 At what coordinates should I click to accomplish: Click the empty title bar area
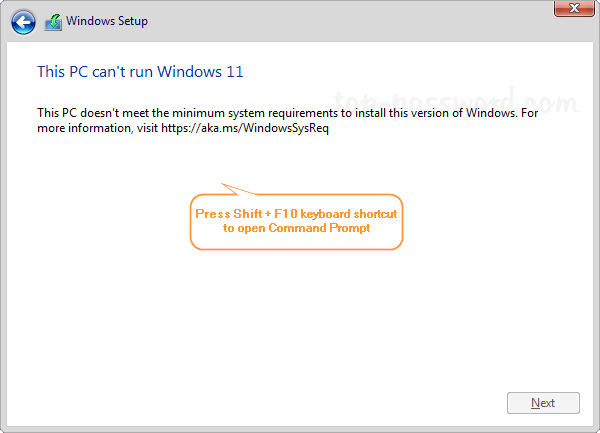[350, 21]
